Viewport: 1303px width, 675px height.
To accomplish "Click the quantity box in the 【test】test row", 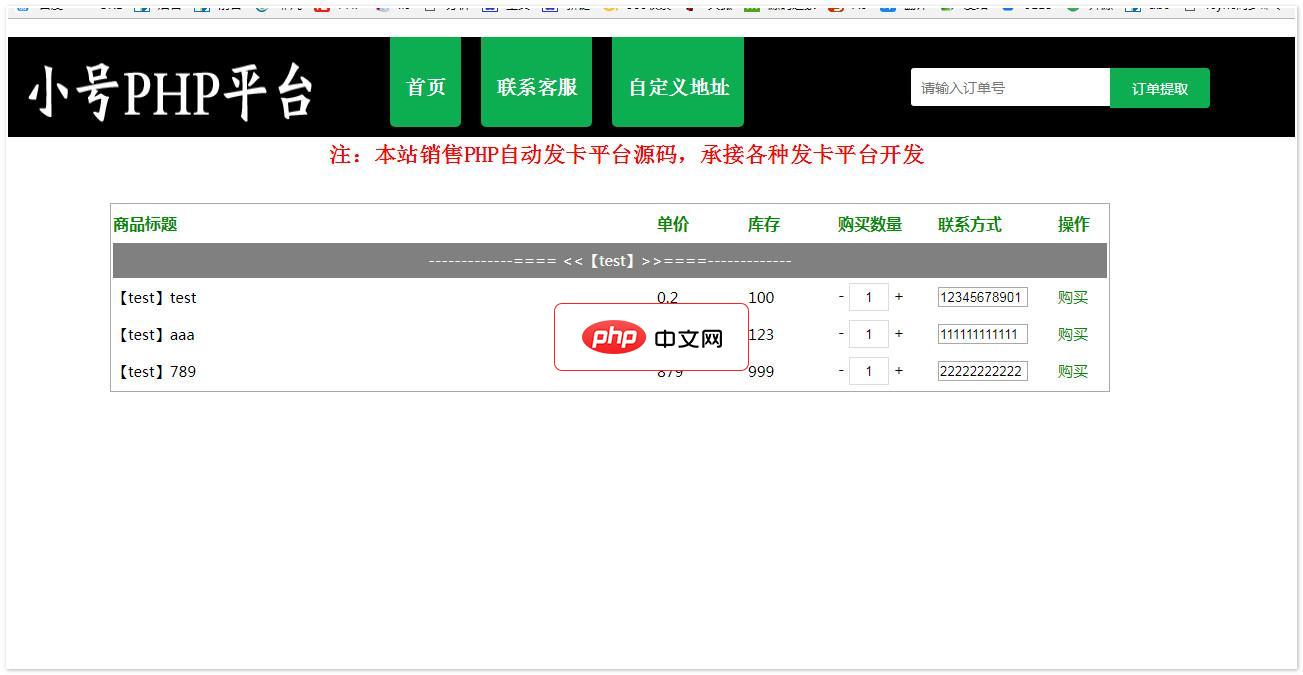I will pyautogui.click(x=869, y=297).
